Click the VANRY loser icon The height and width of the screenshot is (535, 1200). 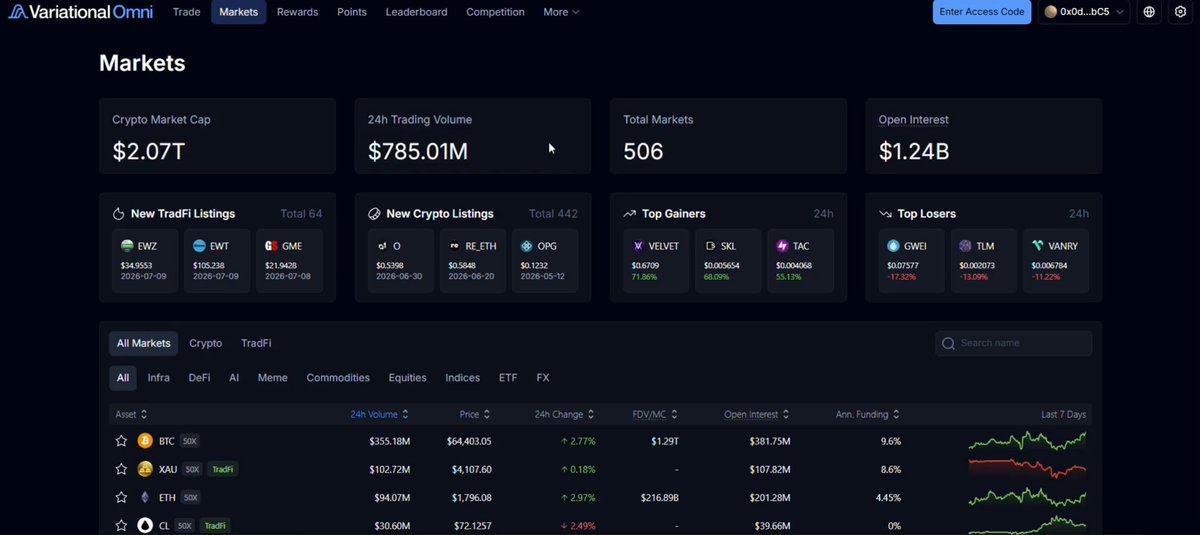point(1038,246)
